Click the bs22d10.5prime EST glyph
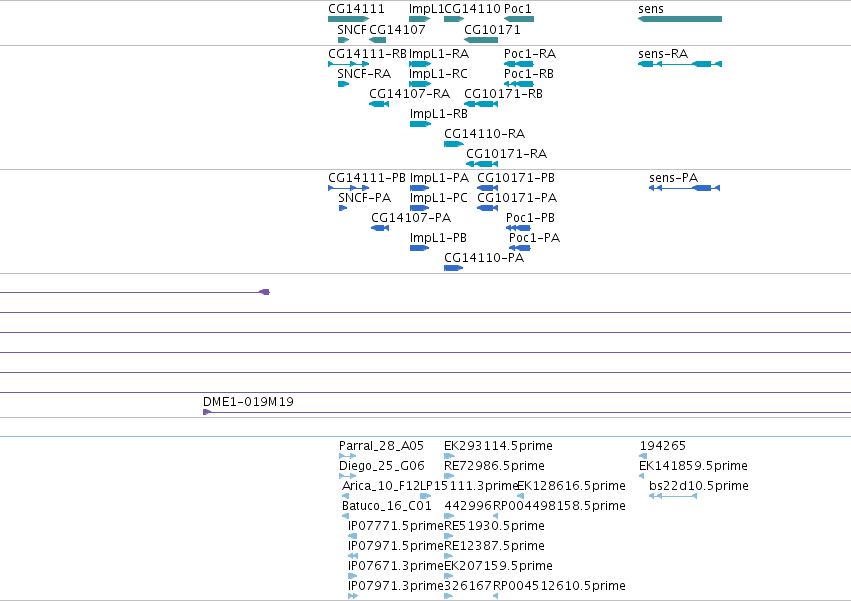Screen dimensions: 851x601 click(673, 497)
